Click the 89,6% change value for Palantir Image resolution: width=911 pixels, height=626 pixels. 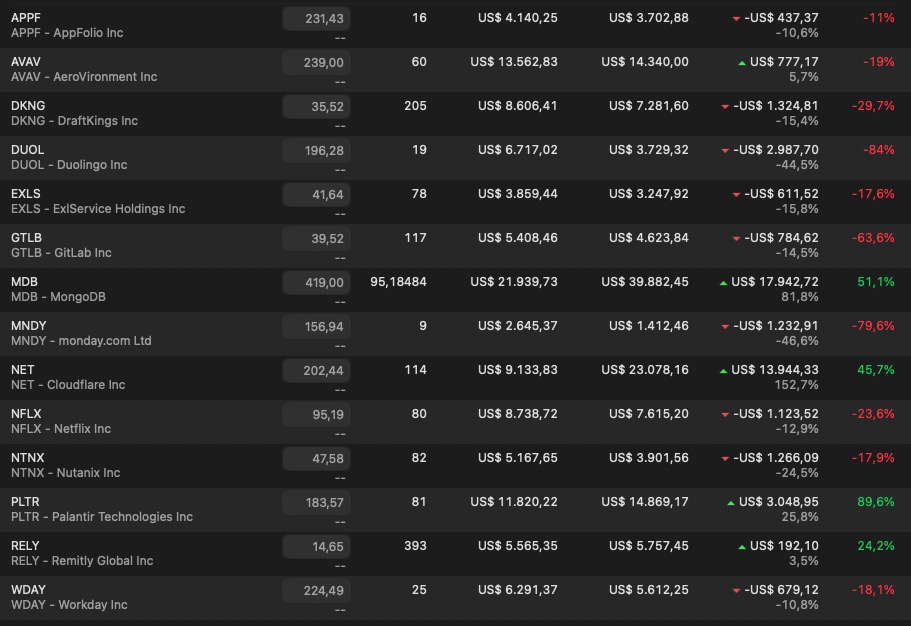point(875,502)
